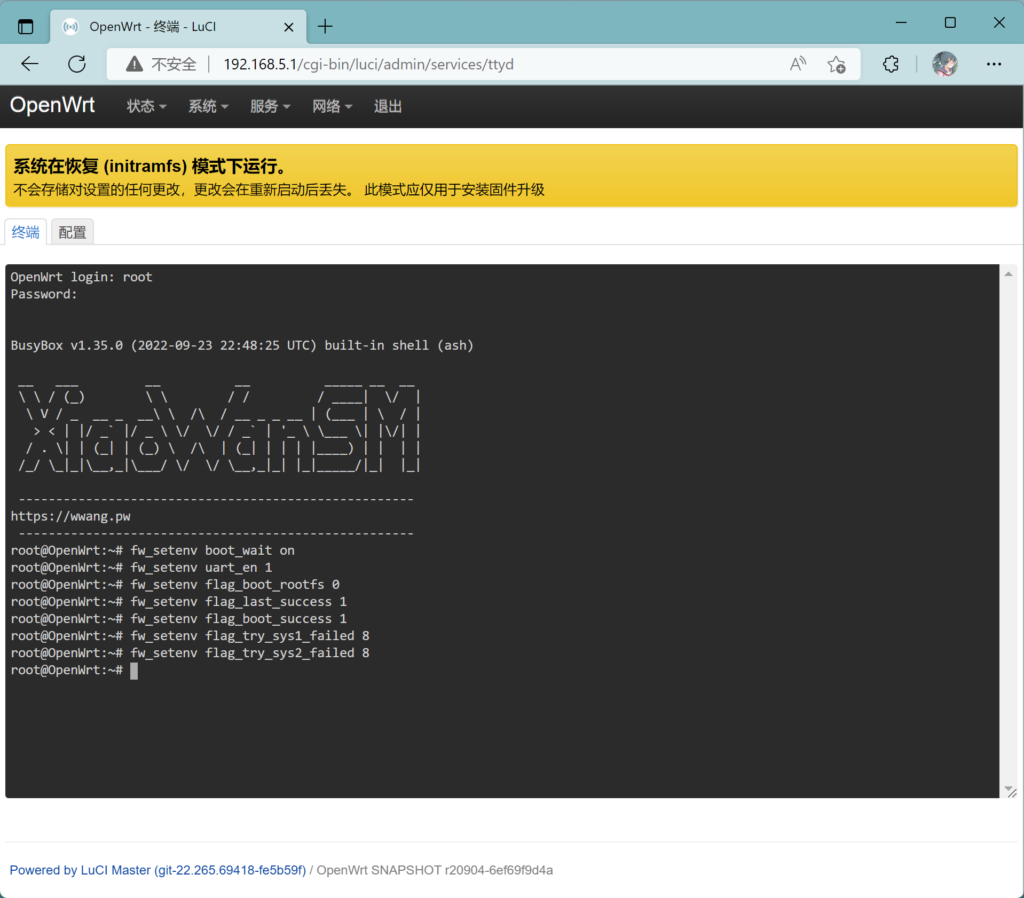
Task: Open a new browser tab
Action: [x=325, y=27]
